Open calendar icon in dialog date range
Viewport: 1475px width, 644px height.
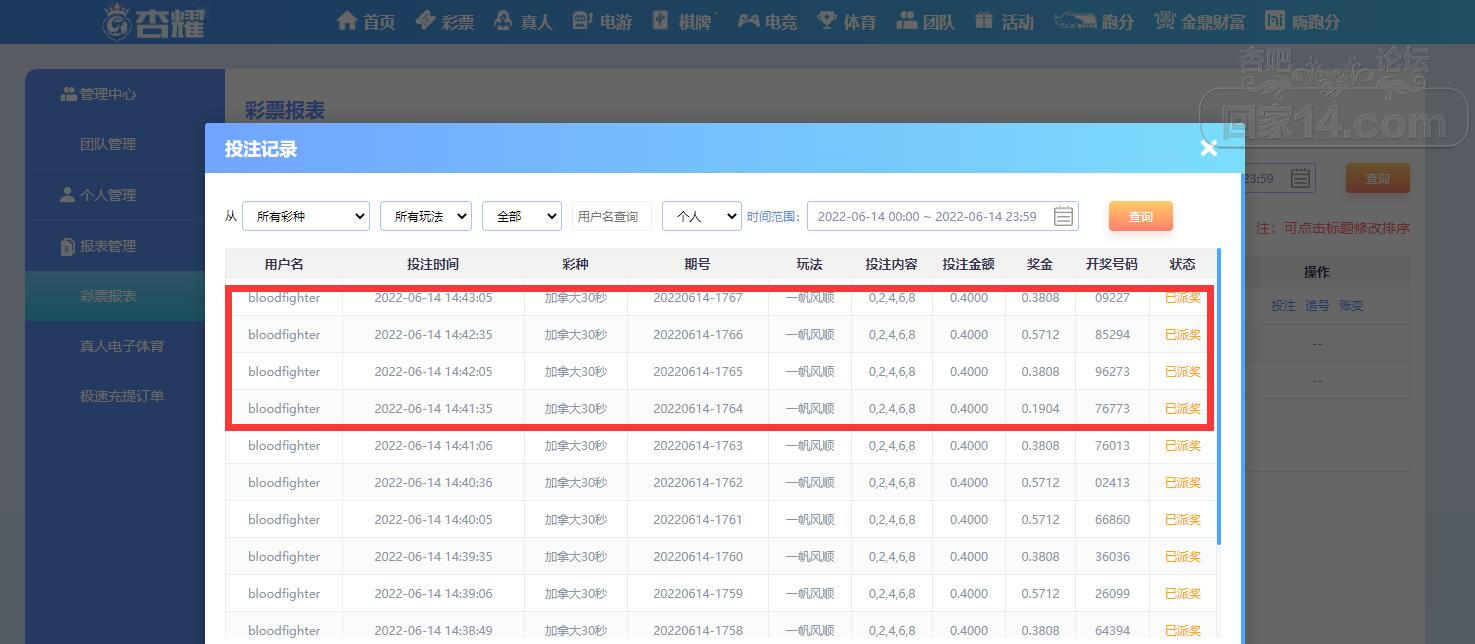pos(1064,216)
